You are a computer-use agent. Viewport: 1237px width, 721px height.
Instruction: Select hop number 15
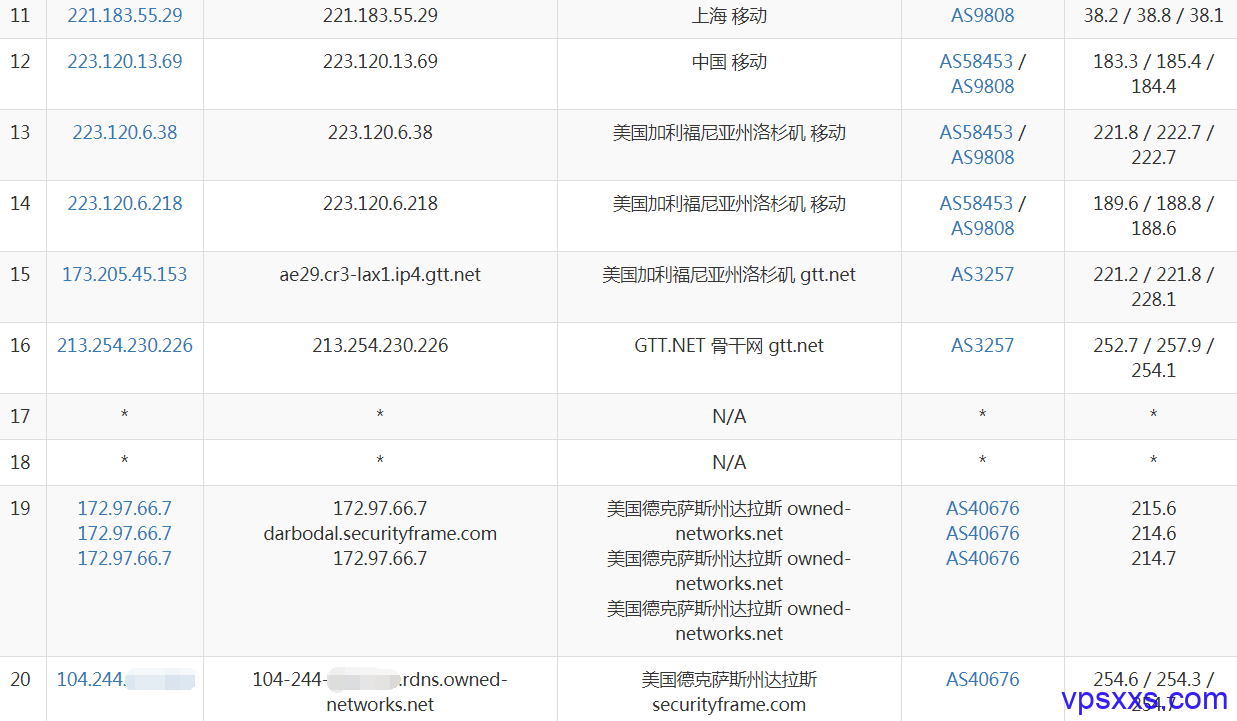[x=20, y=274]
